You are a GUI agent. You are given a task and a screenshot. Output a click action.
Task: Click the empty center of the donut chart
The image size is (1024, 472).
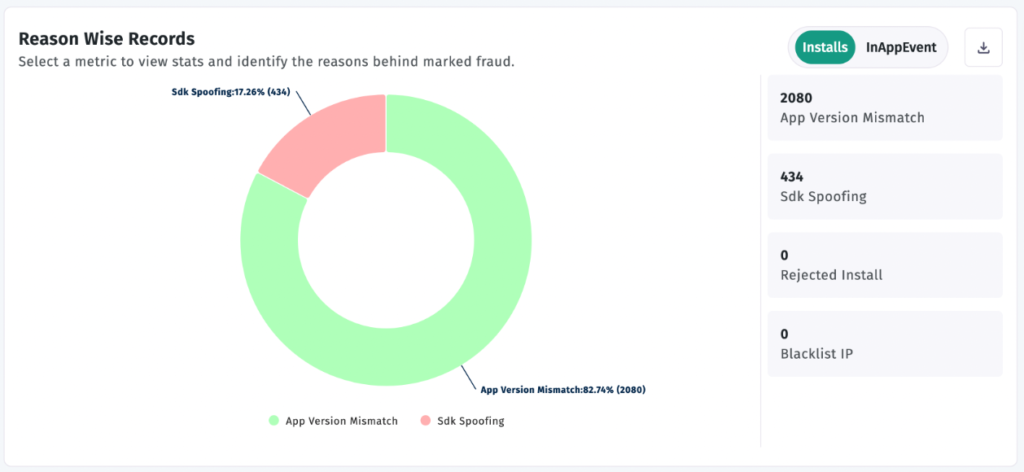point(386,240)
